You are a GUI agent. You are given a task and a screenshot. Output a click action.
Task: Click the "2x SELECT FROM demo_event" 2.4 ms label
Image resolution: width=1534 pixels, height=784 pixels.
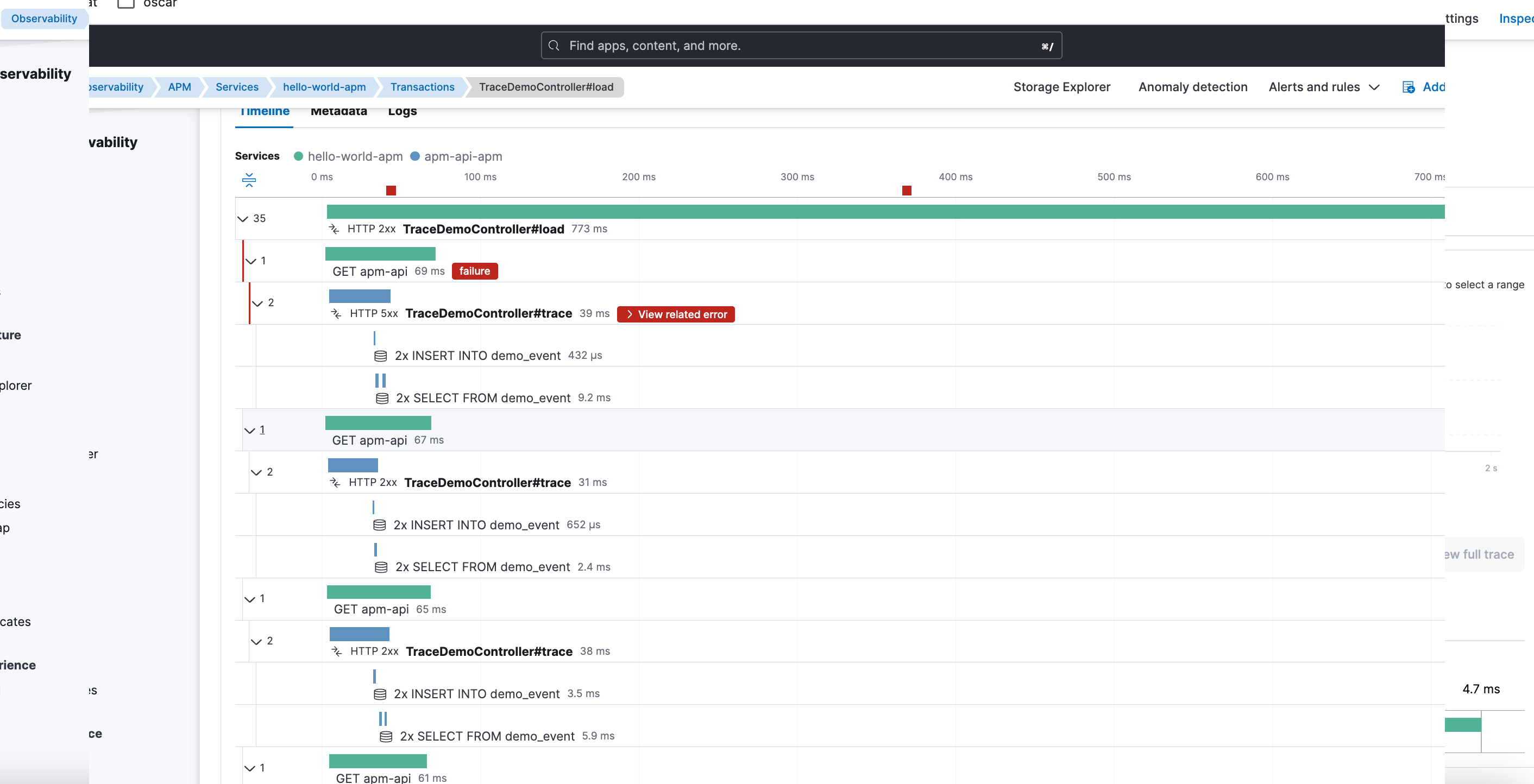point(483,567)
